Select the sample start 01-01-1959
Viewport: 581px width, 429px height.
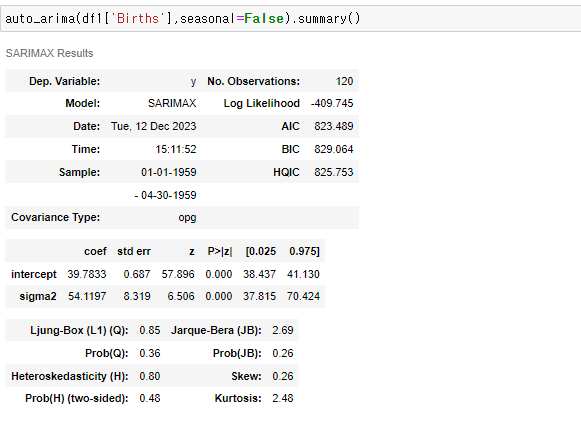(x=169, y=172)
